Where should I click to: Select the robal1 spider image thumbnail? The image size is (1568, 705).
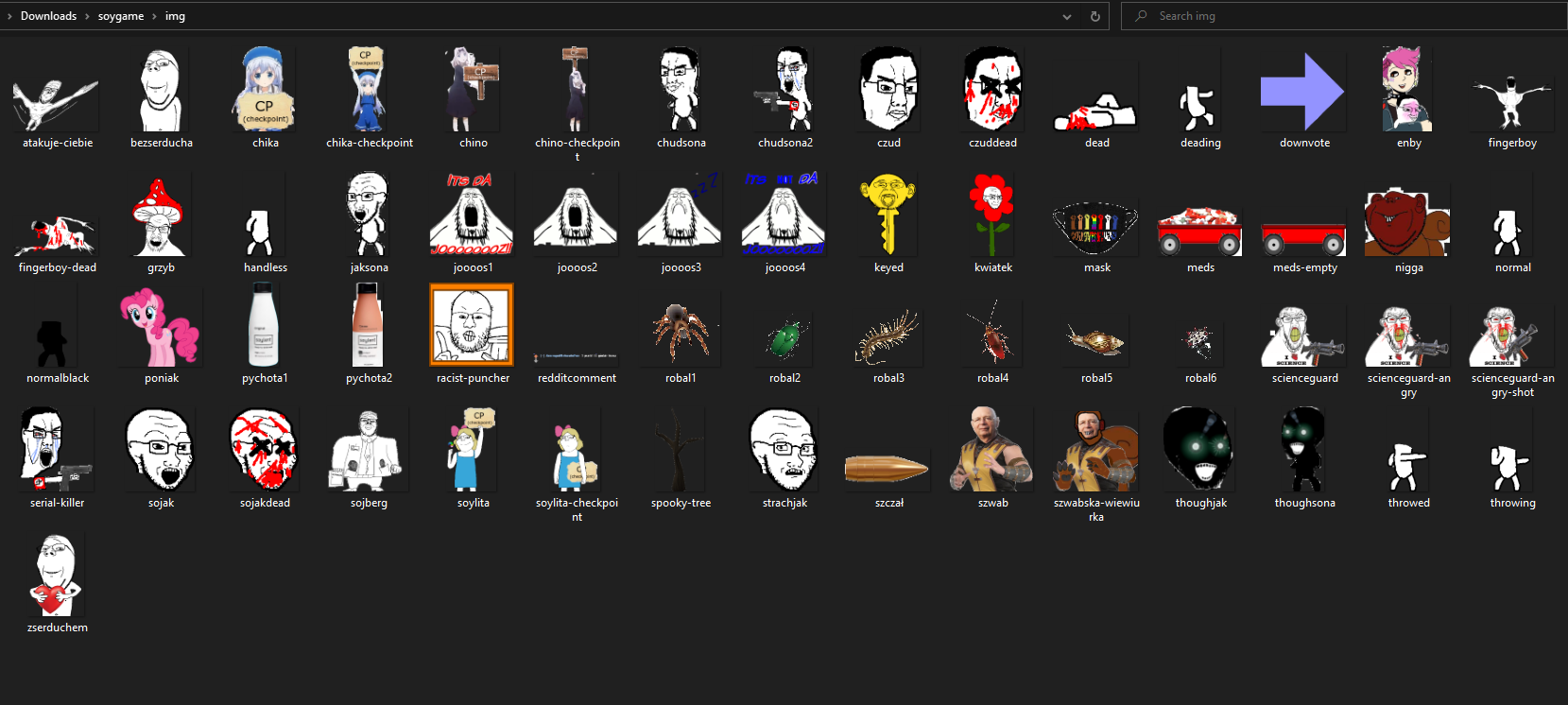(681, 329)
